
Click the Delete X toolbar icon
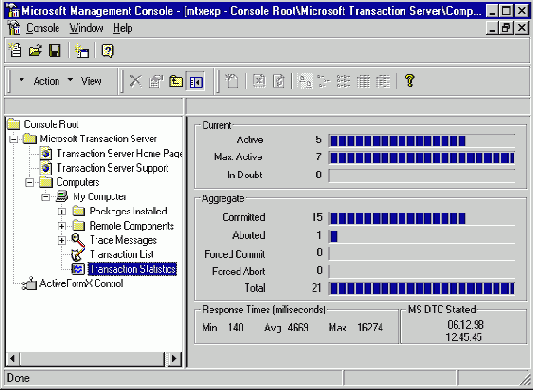(x=136, y=81)
